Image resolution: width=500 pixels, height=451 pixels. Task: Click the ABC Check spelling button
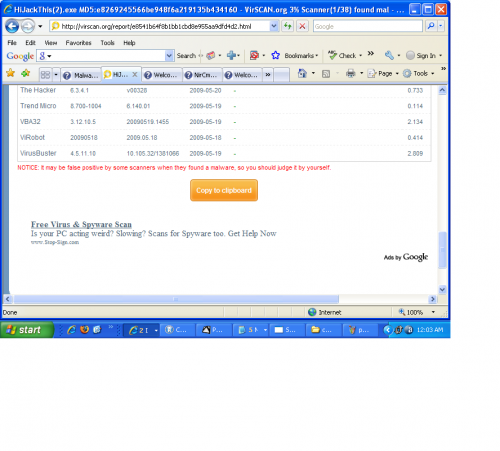345,55
